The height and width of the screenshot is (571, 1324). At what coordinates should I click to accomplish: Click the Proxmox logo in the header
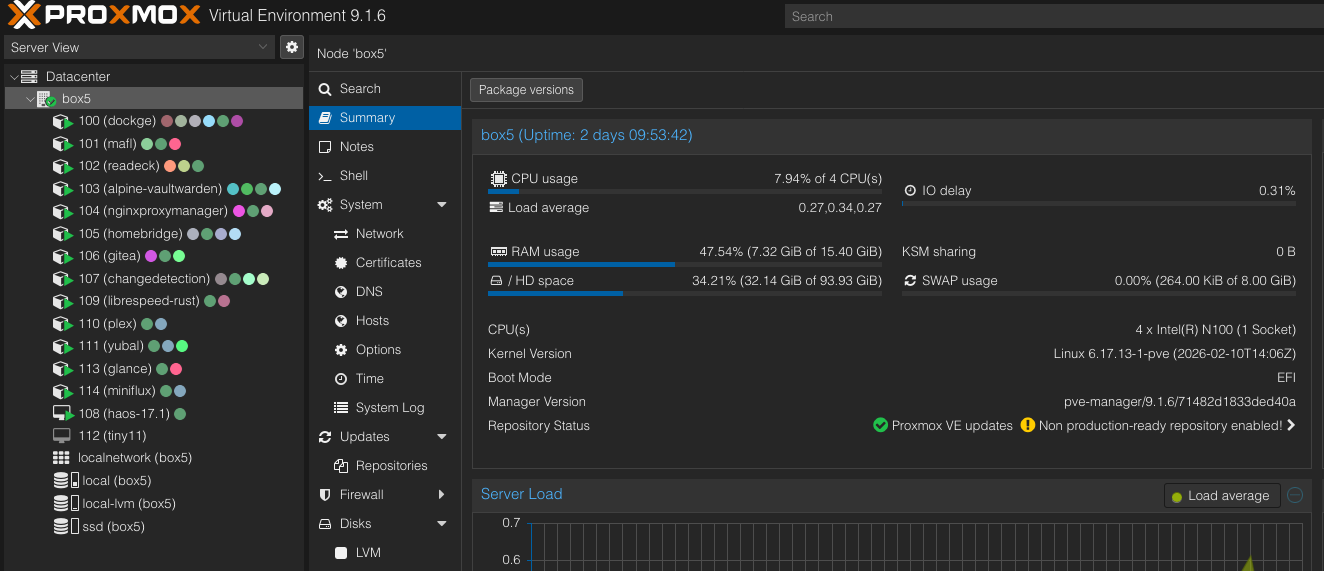pos(104,16)
